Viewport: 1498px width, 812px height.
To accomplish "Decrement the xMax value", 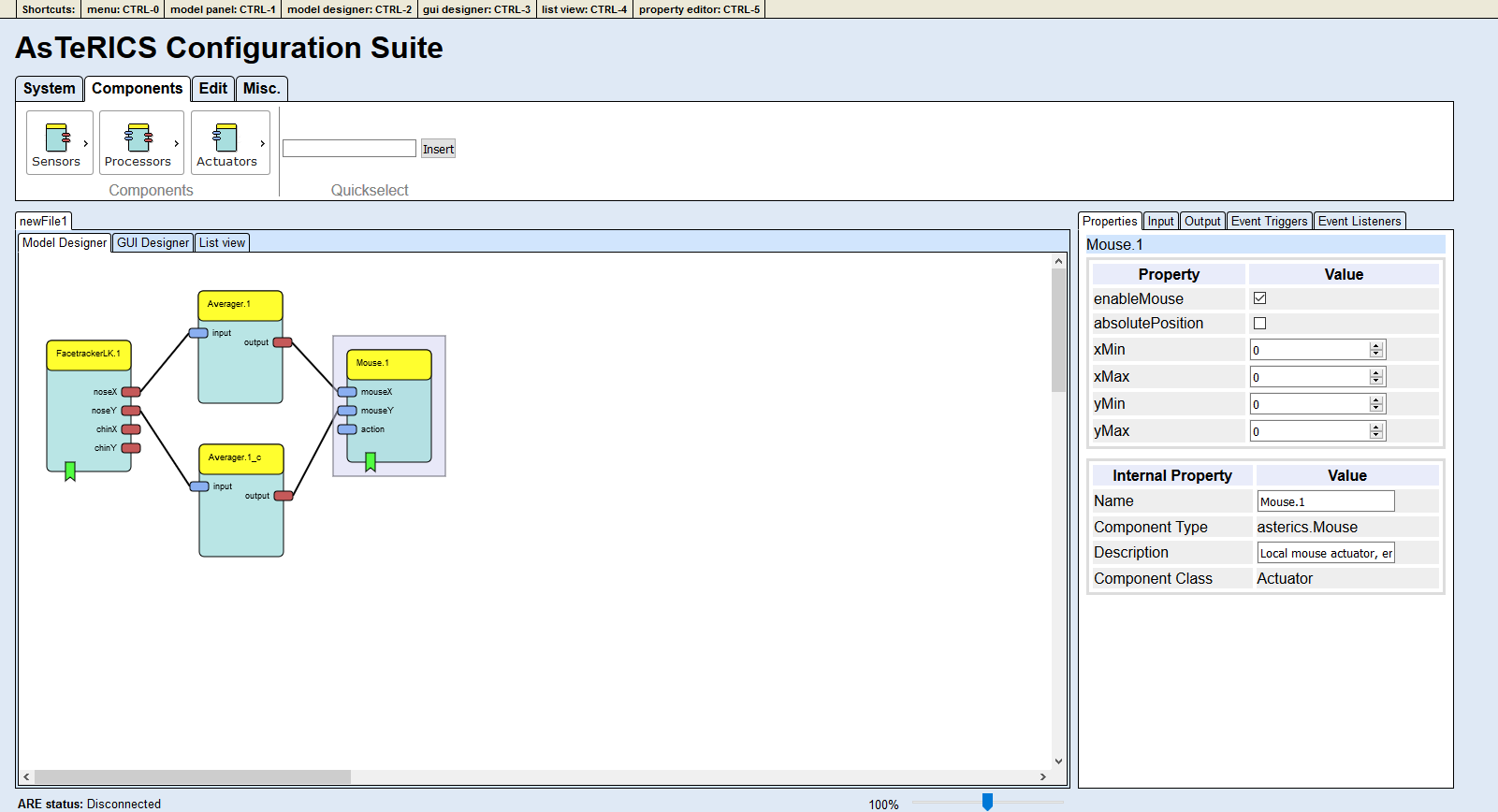I will [x=1375, y=381].
